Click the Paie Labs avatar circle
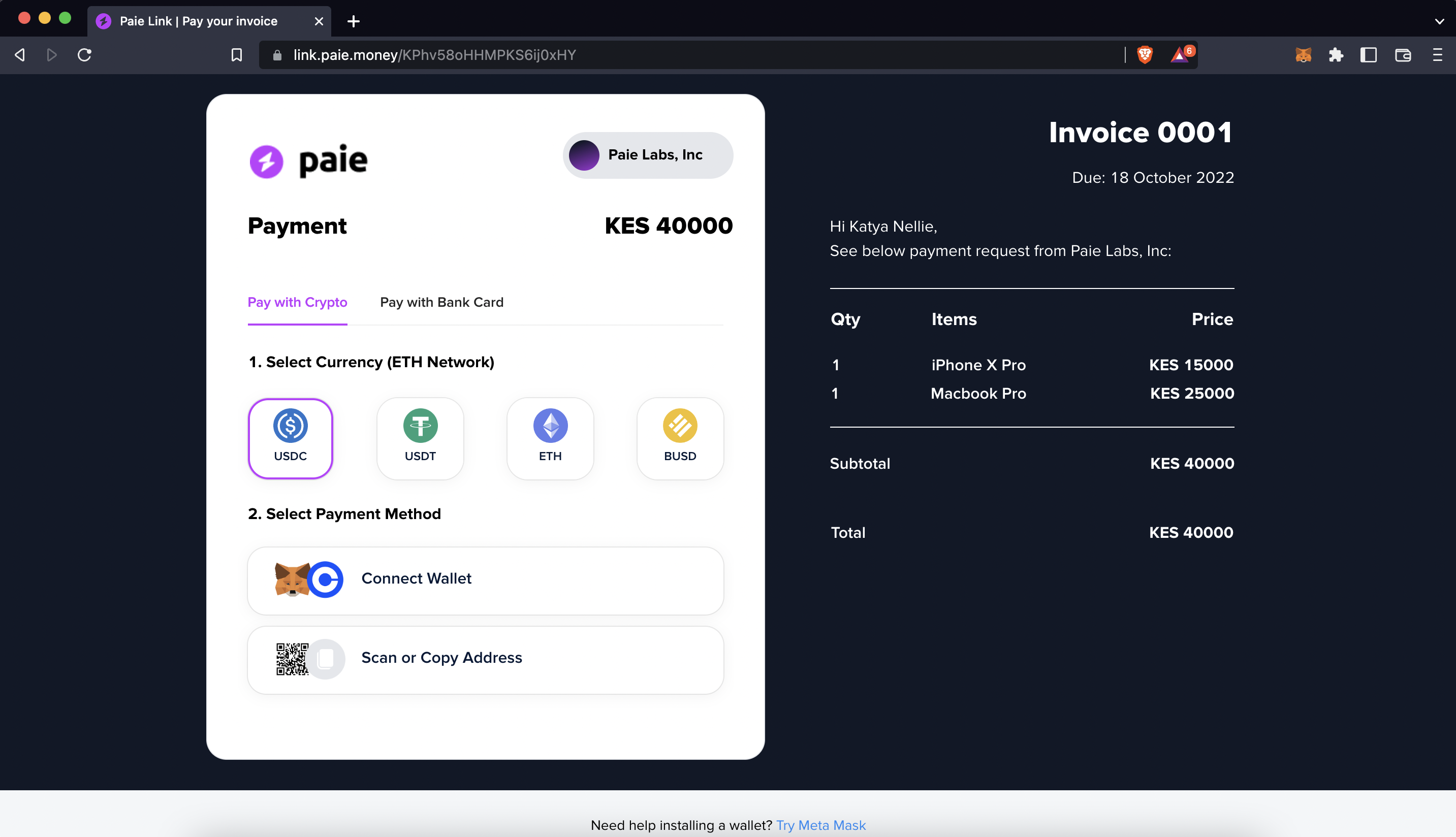The height and width of the screenshot is (837, 1456). [584, 155]
